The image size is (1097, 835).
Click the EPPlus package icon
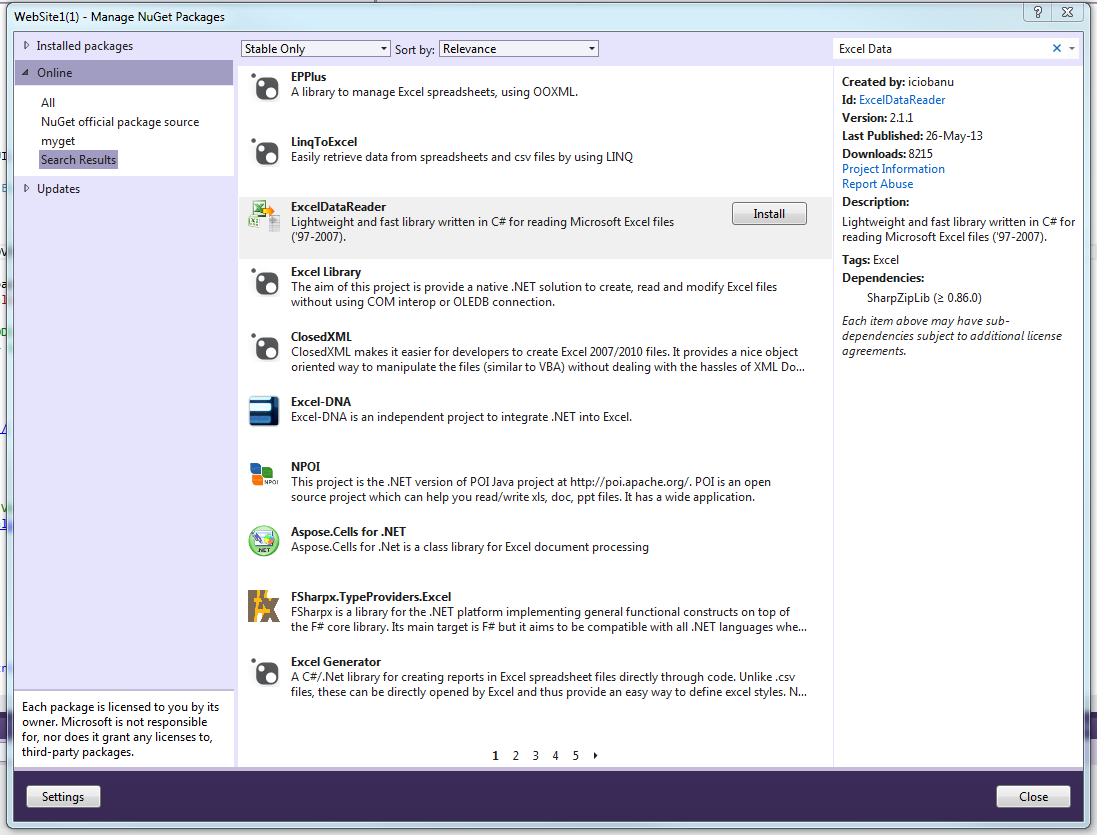[x=265, y=87]
